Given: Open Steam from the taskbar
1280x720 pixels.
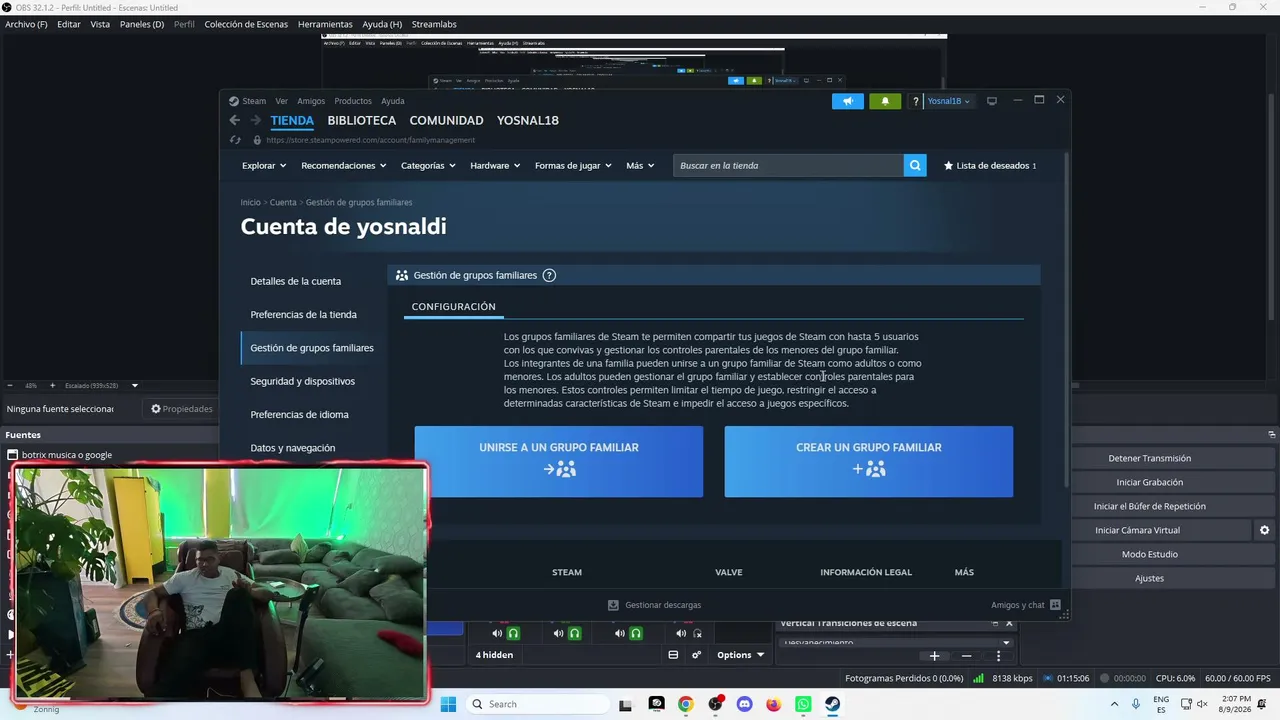Looking at the screenshot, I should 833,704.
